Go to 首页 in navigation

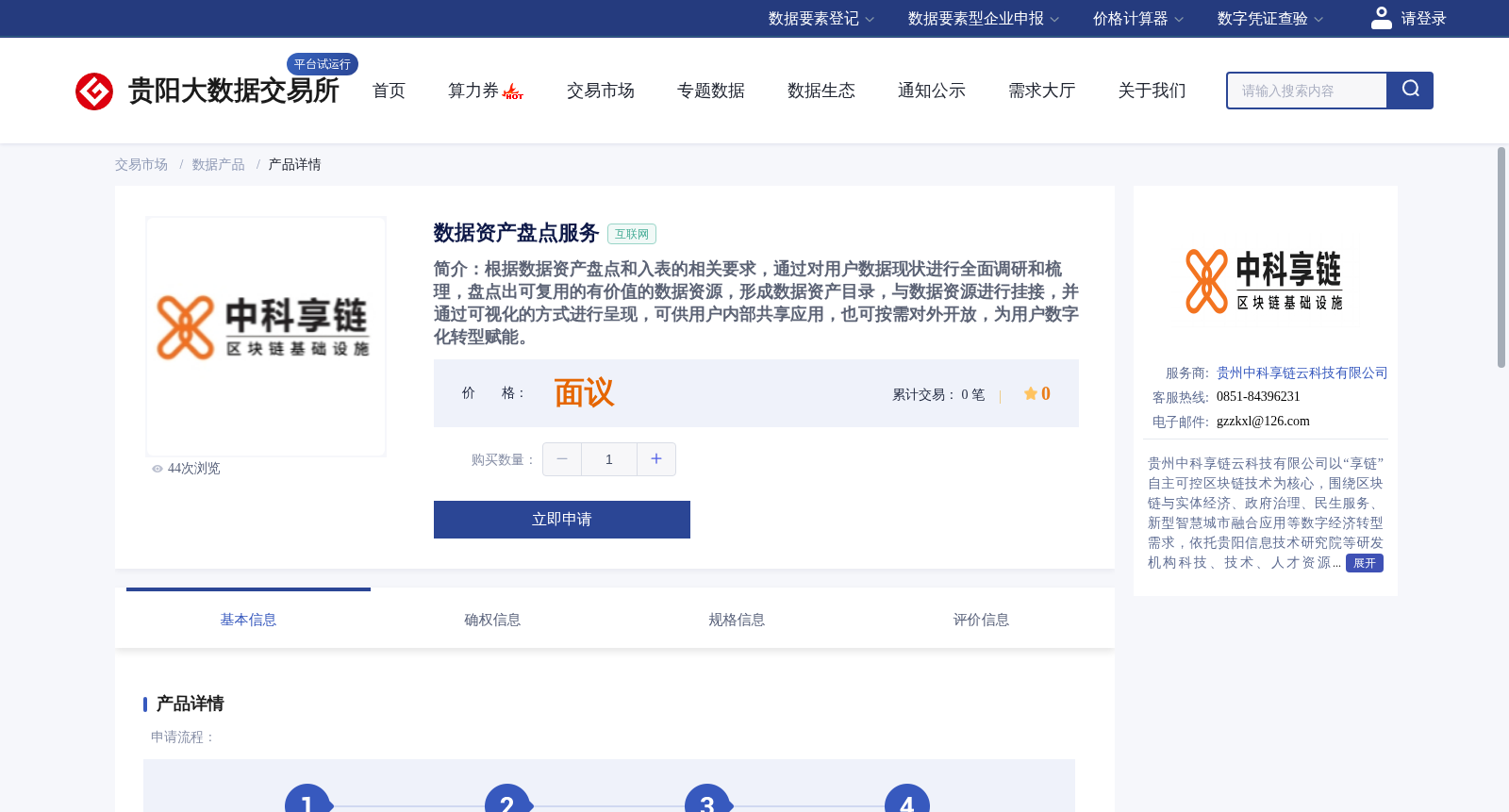[389, 91]
